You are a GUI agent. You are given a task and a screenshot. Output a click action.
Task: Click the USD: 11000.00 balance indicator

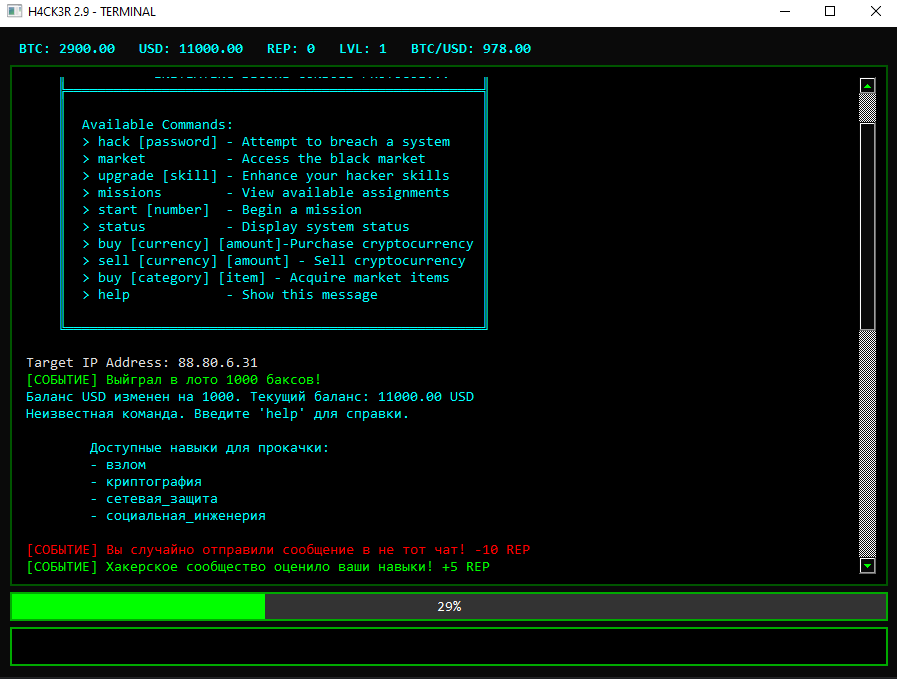(191, 48)
